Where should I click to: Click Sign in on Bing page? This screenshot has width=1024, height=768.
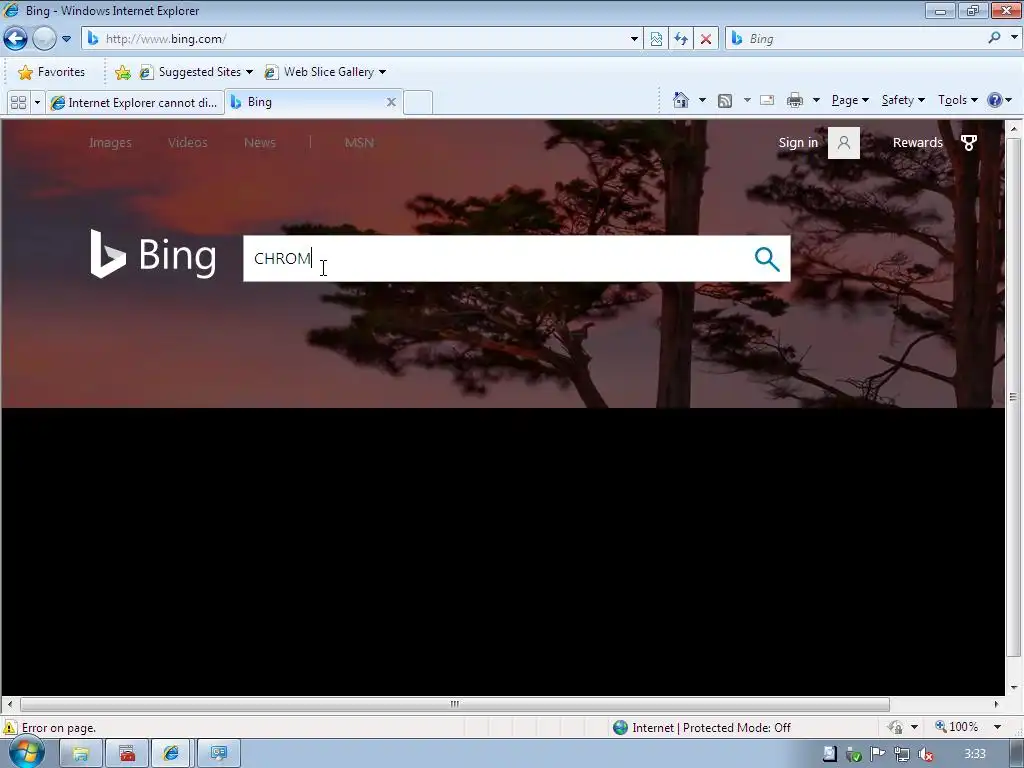[798, 142]
